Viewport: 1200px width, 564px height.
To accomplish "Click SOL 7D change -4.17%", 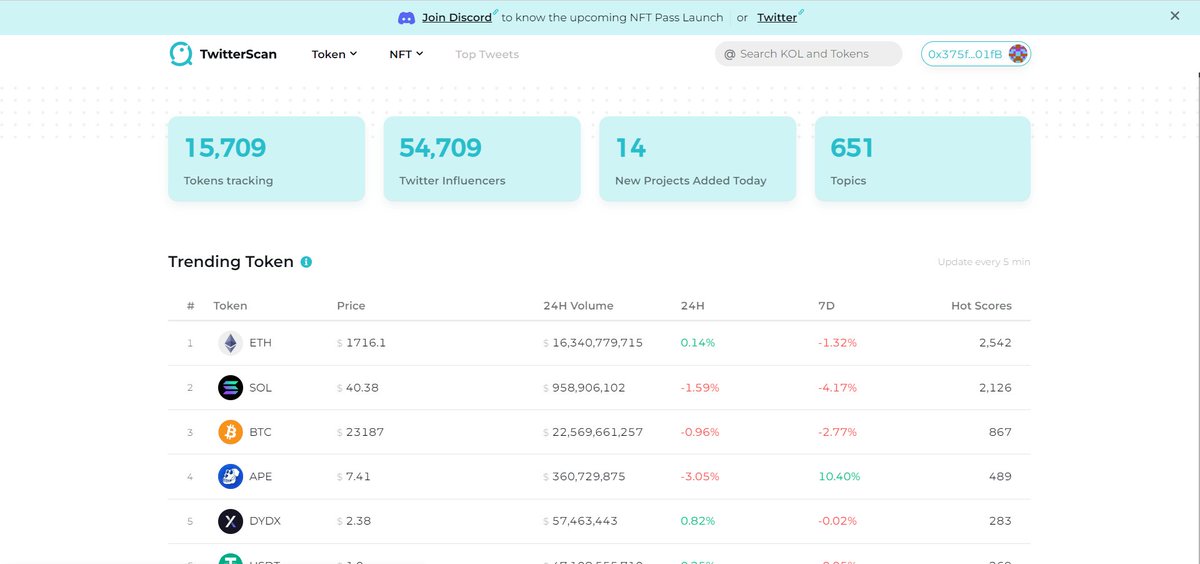I will click(837, 388).
